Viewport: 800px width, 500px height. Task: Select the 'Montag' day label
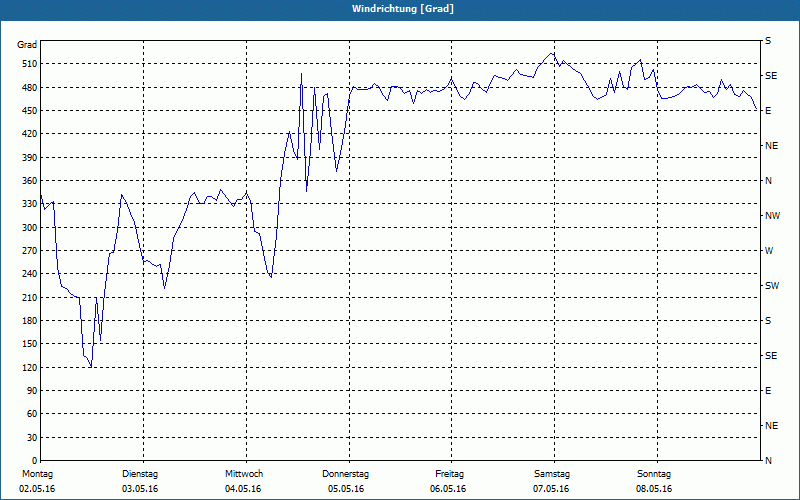[37, 474]
